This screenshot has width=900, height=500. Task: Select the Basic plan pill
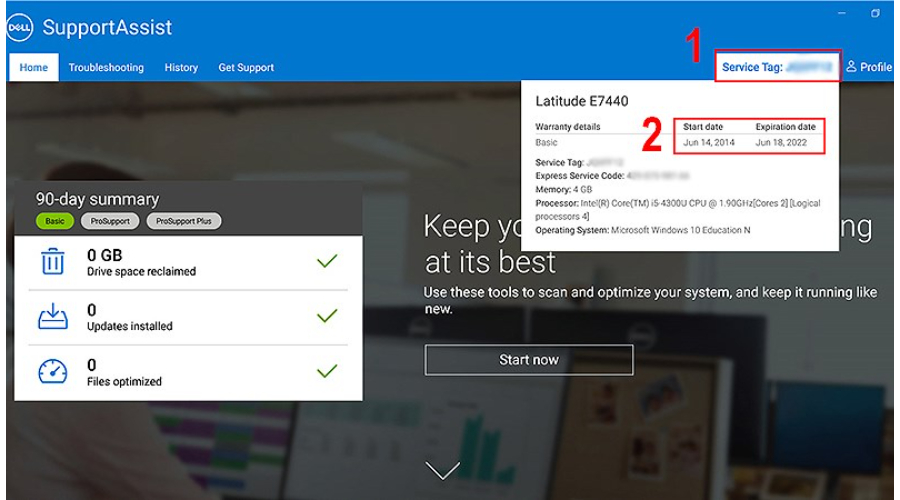(x=55, y=221)
